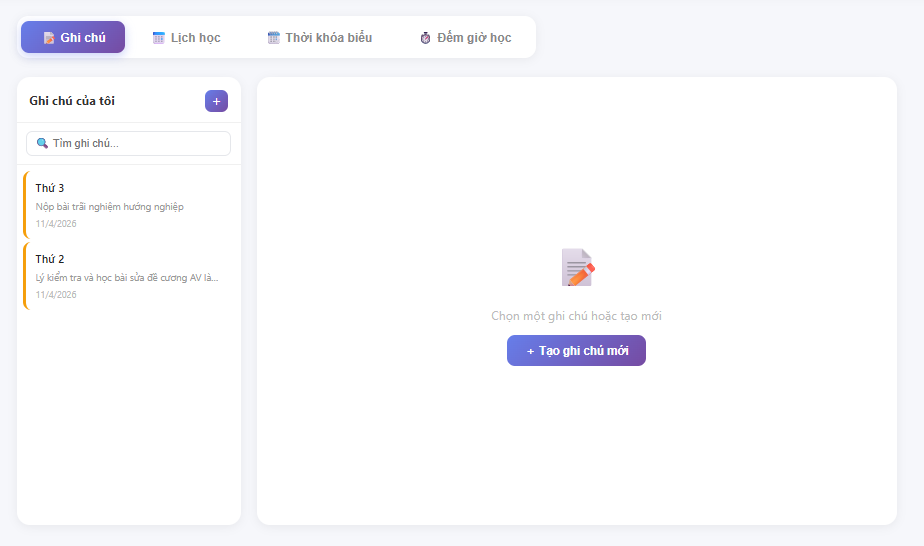
Task: Click the notepad icon in Ghi chú tab
Action: [x=49, y=38]
